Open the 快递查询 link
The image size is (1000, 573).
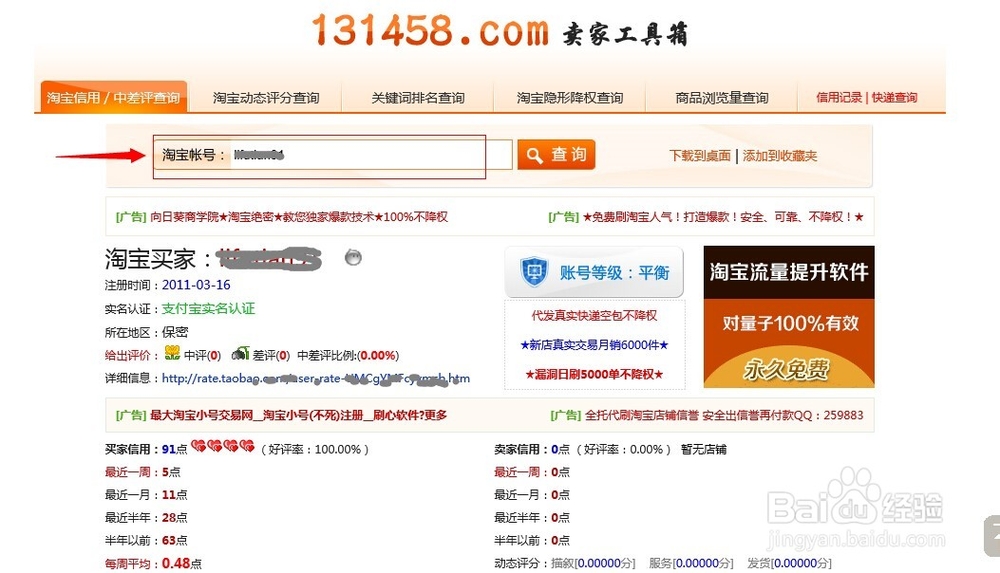point(894,98)
